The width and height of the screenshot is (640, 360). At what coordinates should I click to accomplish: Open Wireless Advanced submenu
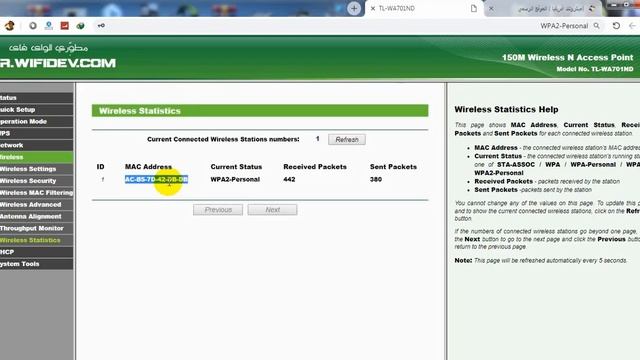(x=37, y=204)
